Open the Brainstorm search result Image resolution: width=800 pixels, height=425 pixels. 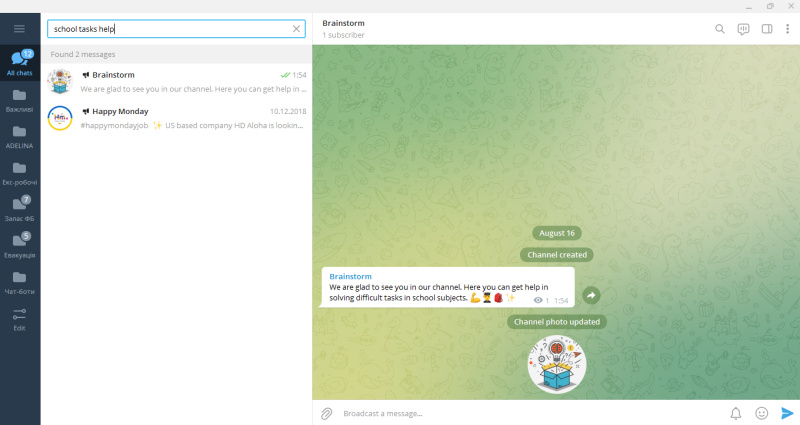tap(177, 82)
